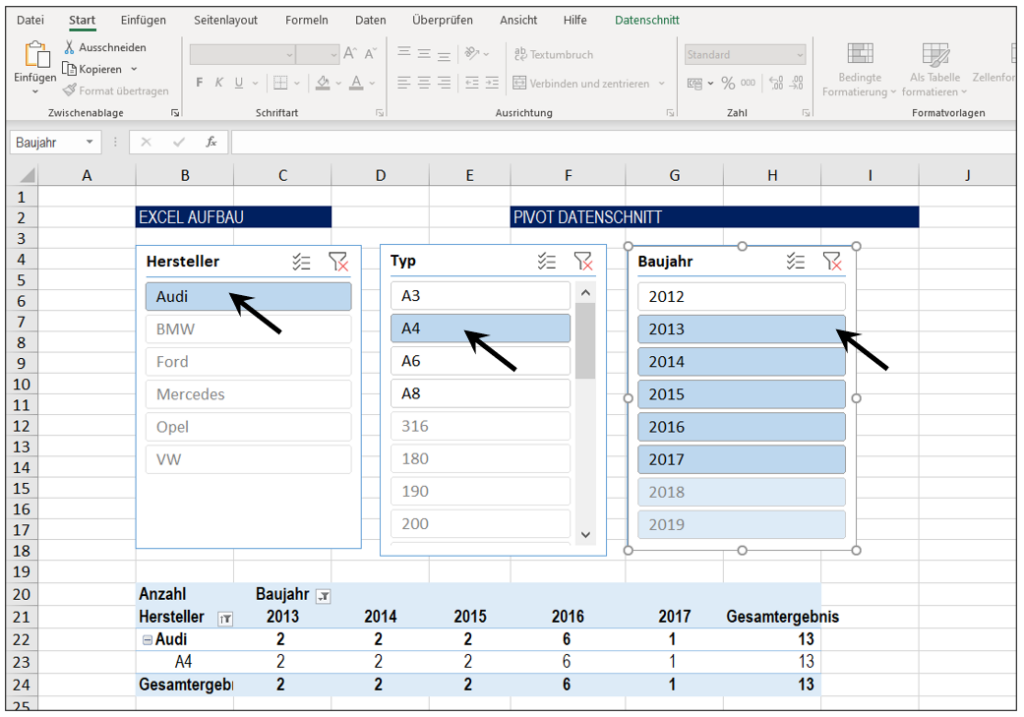The height and width of the screenshot is (717, 1024).
Task: Click the text orientation icon
Action: [x=472, y=54]
